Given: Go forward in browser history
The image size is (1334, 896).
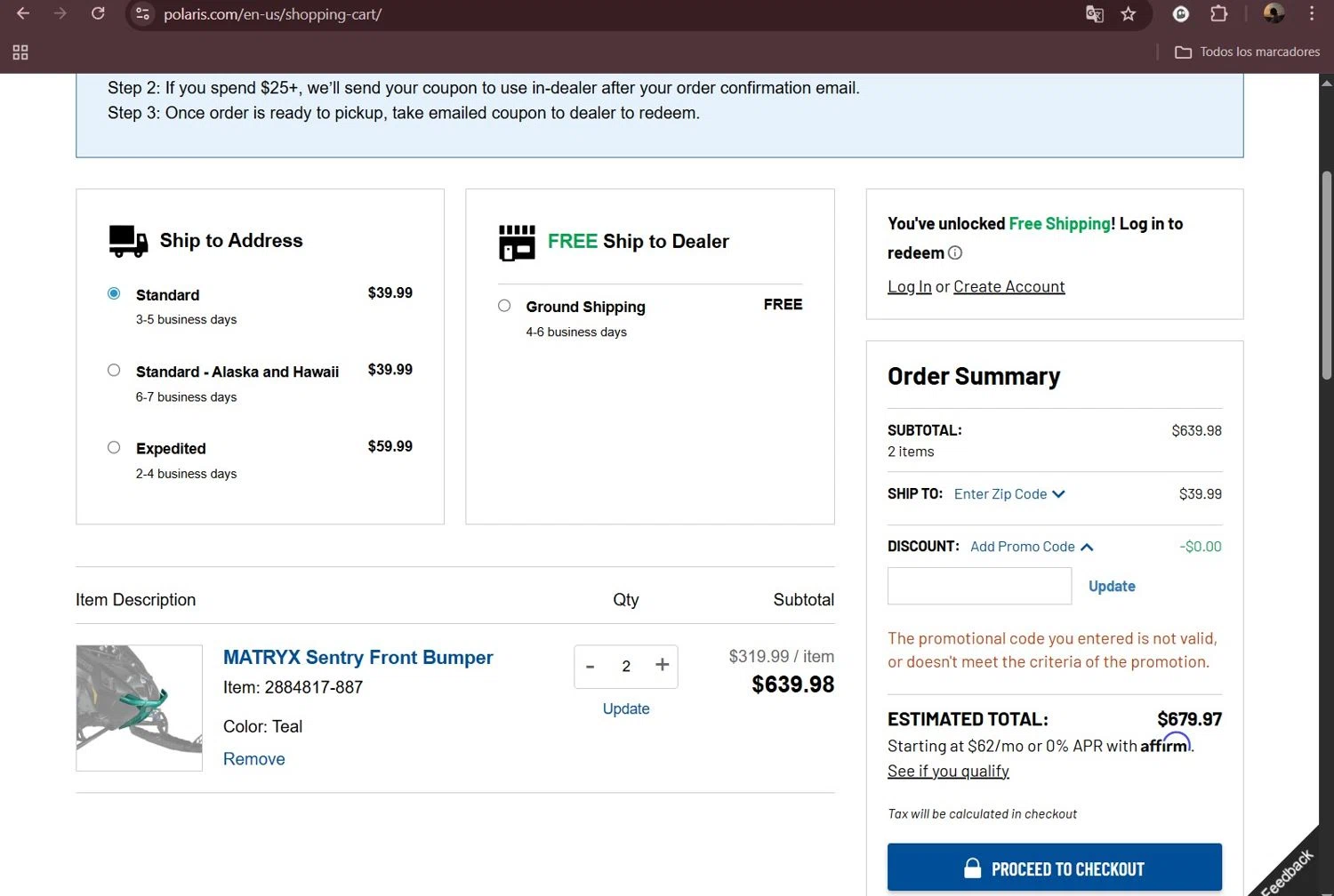Looking at the screenshot, I should [x=60, y=13].
